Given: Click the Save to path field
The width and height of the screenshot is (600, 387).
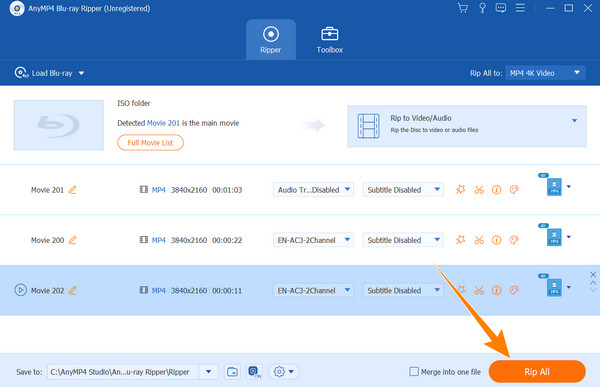Looking at the screenshot, I should (123, 372).
